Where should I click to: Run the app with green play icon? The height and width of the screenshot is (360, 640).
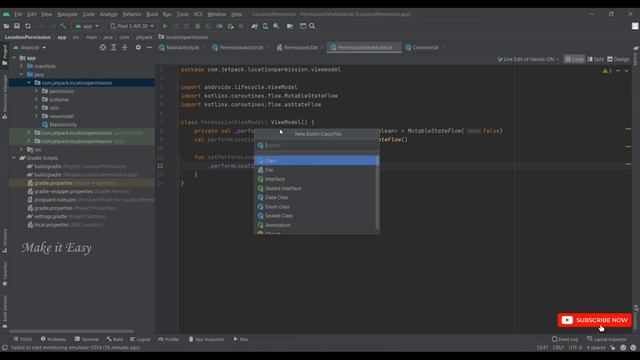[x=165, y=26]
